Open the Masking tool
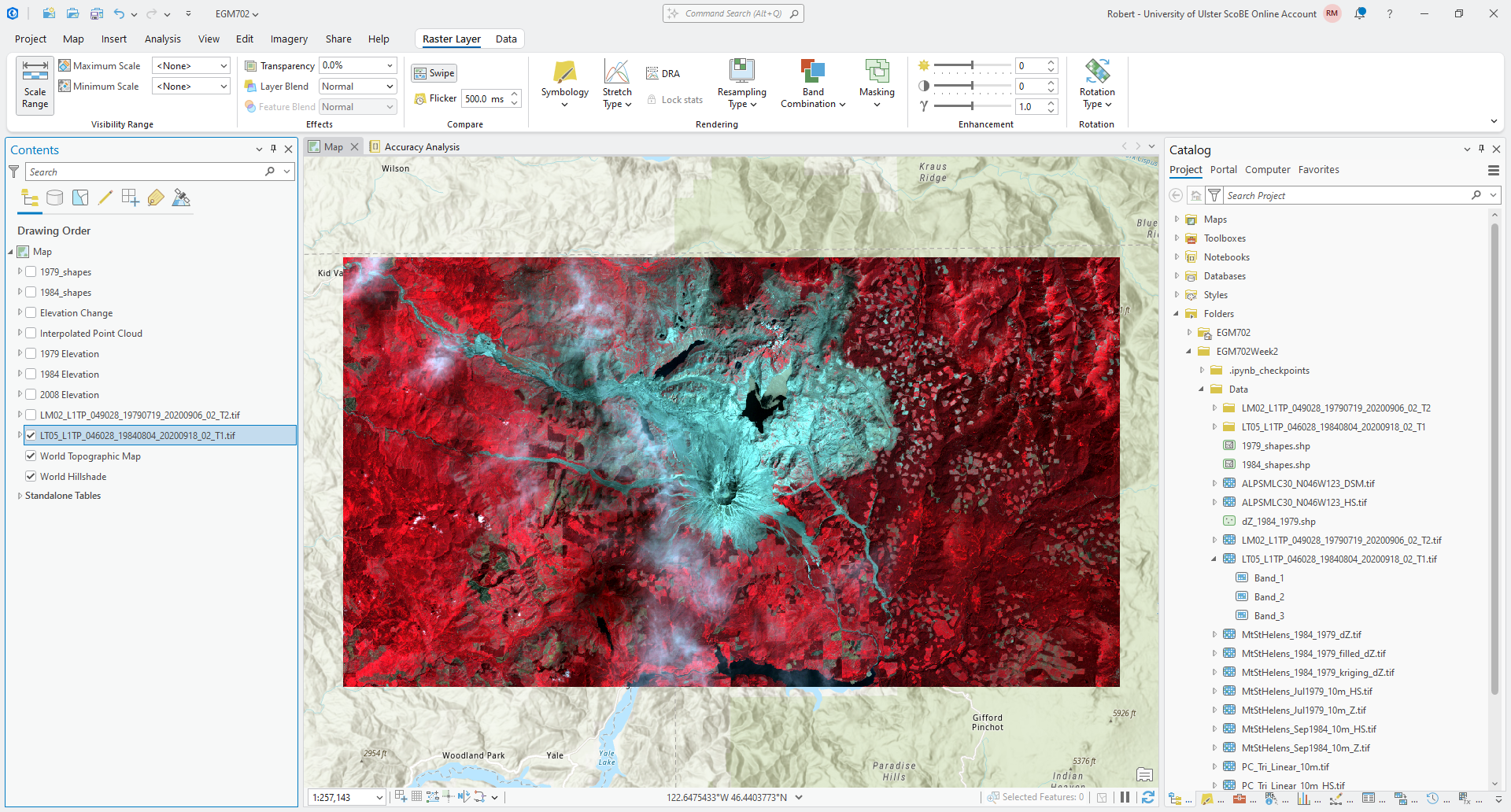This screenshot has height=812, width=1511. [876, 73]
